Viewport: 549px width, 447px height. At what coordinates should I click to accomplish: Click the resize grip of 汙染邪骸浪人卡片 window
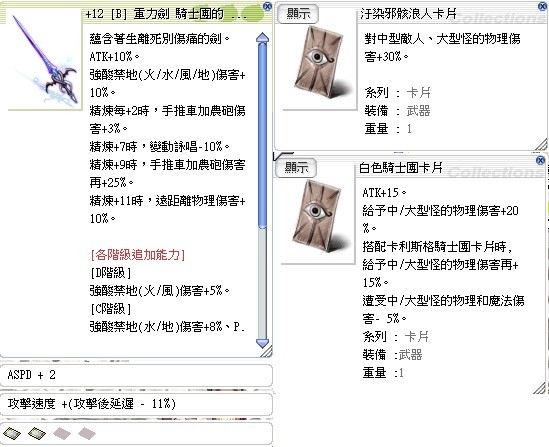[x=541, y=144]
